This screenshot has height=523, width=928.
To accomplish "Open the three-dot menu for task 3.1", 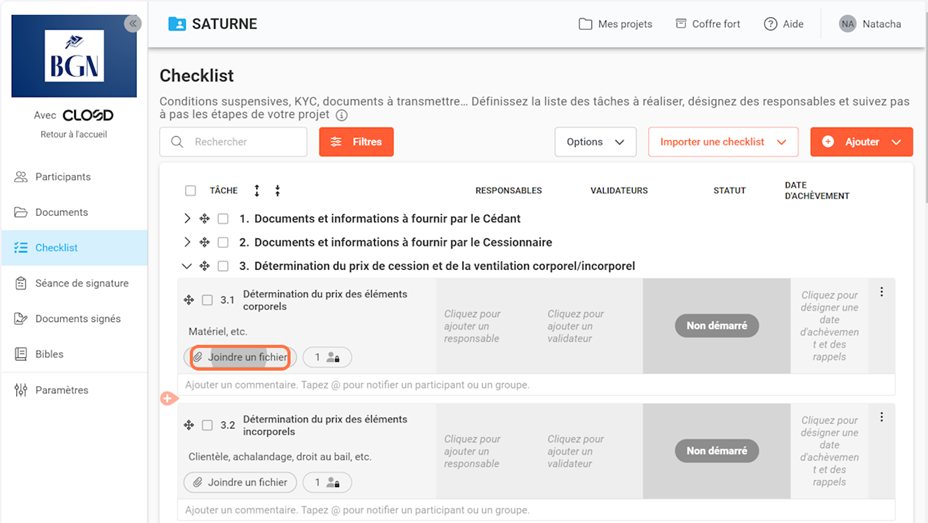I will [881, 292].
